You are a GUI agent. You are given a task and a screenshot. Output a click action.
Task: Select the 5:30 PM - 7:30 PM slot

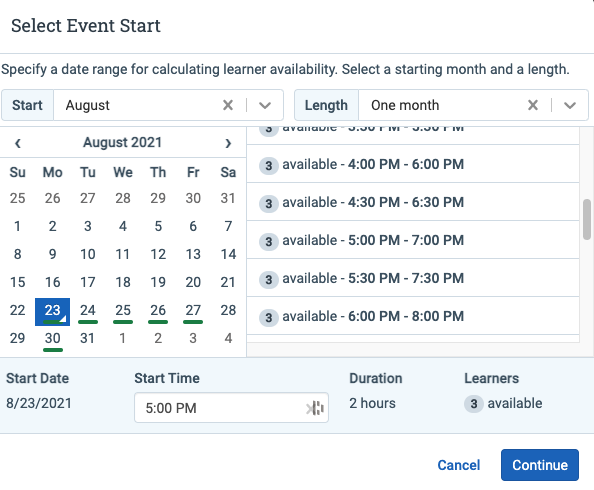(x=413, y=278)
